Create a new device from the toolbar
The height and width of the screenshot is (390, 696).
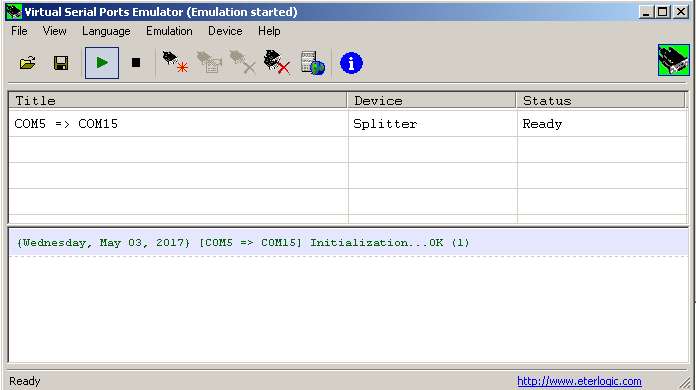175,62
